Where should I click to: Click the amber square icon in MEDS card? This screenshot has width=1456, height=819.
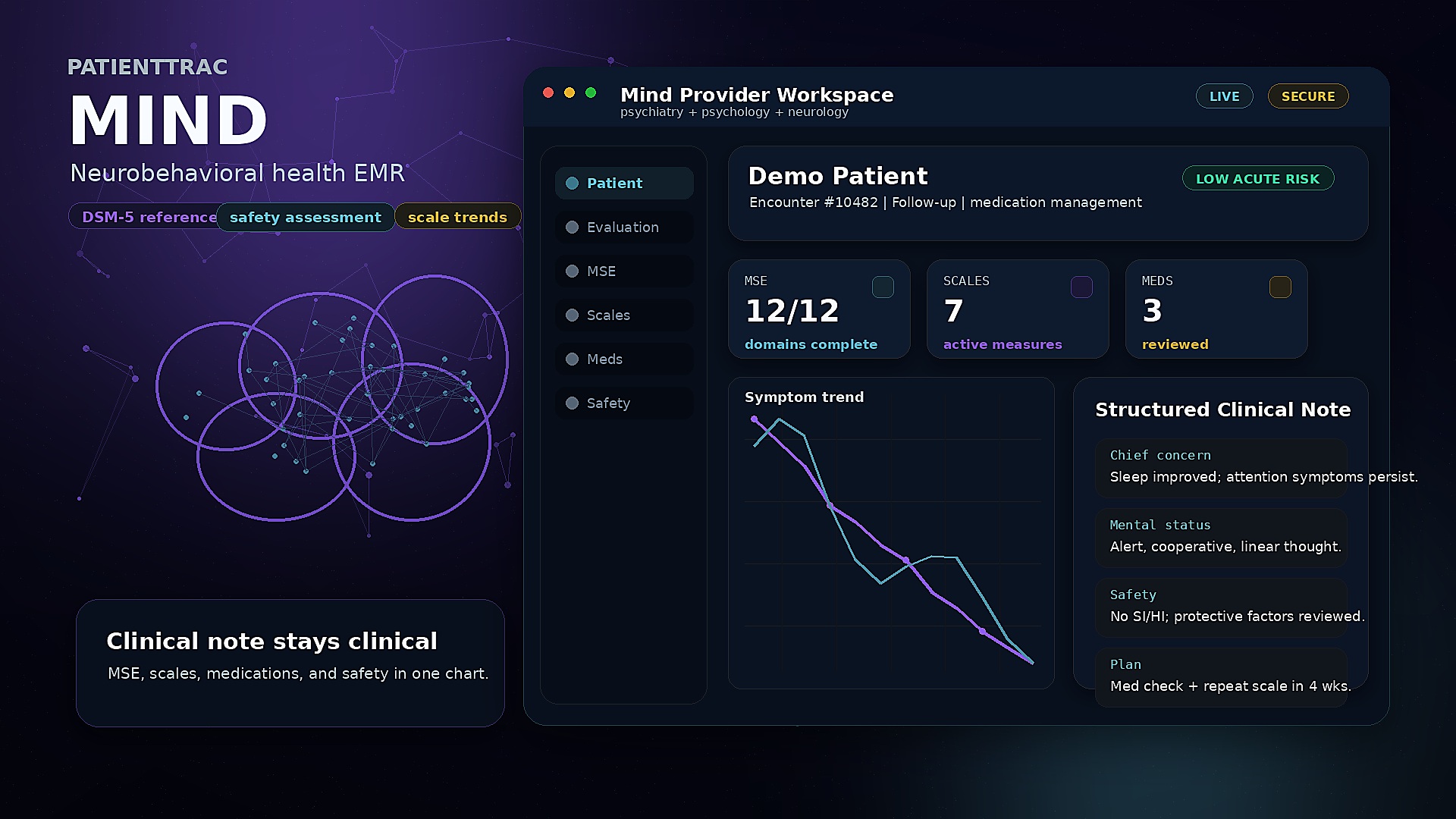[1280, 287]
